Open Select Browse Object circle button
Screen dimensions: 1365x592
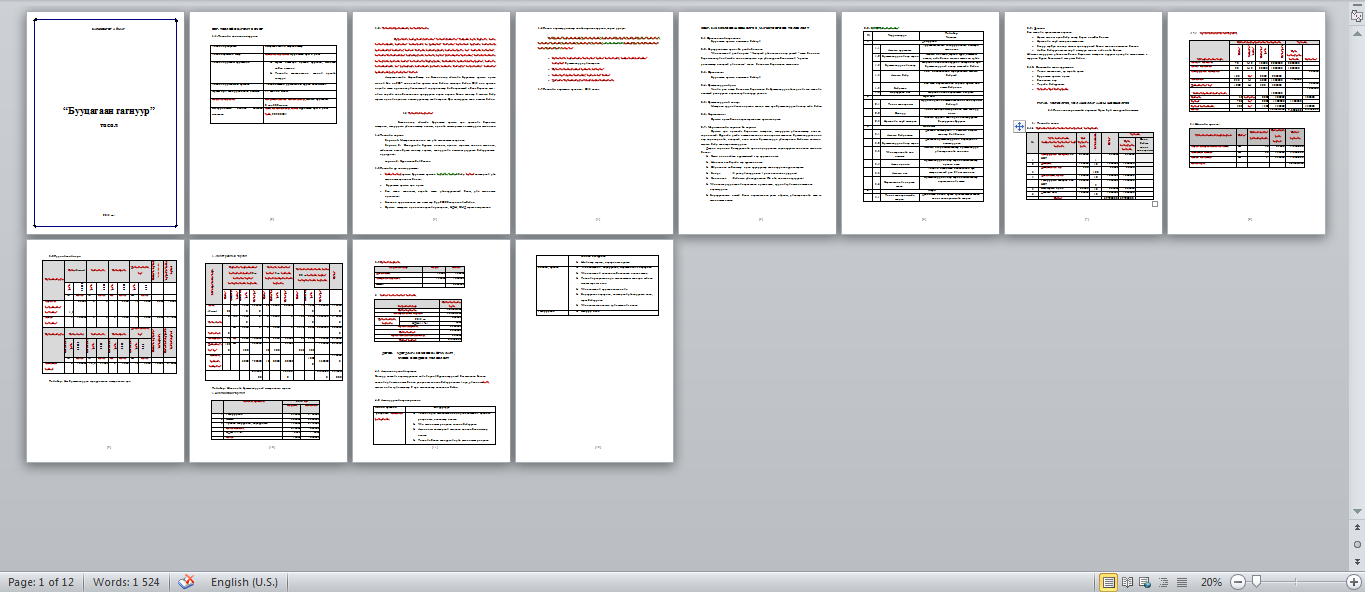pyautogui.click(x=1357, y=544)
